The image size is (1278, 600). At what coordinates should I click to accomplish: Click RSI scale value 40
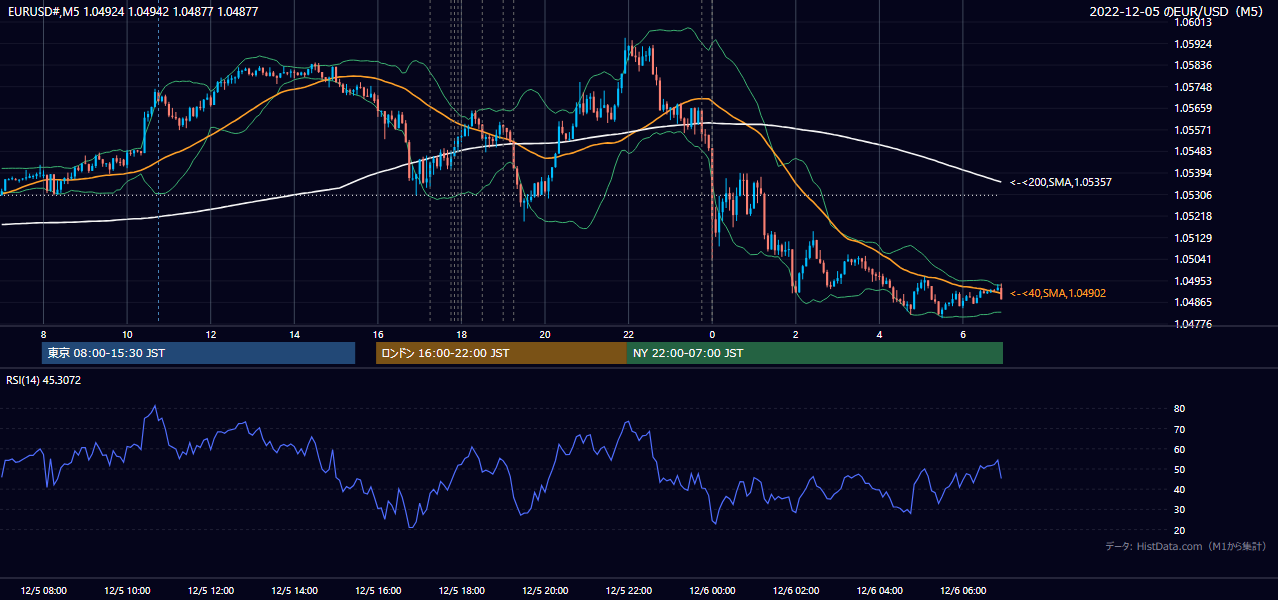click(x=1179, y=489)
